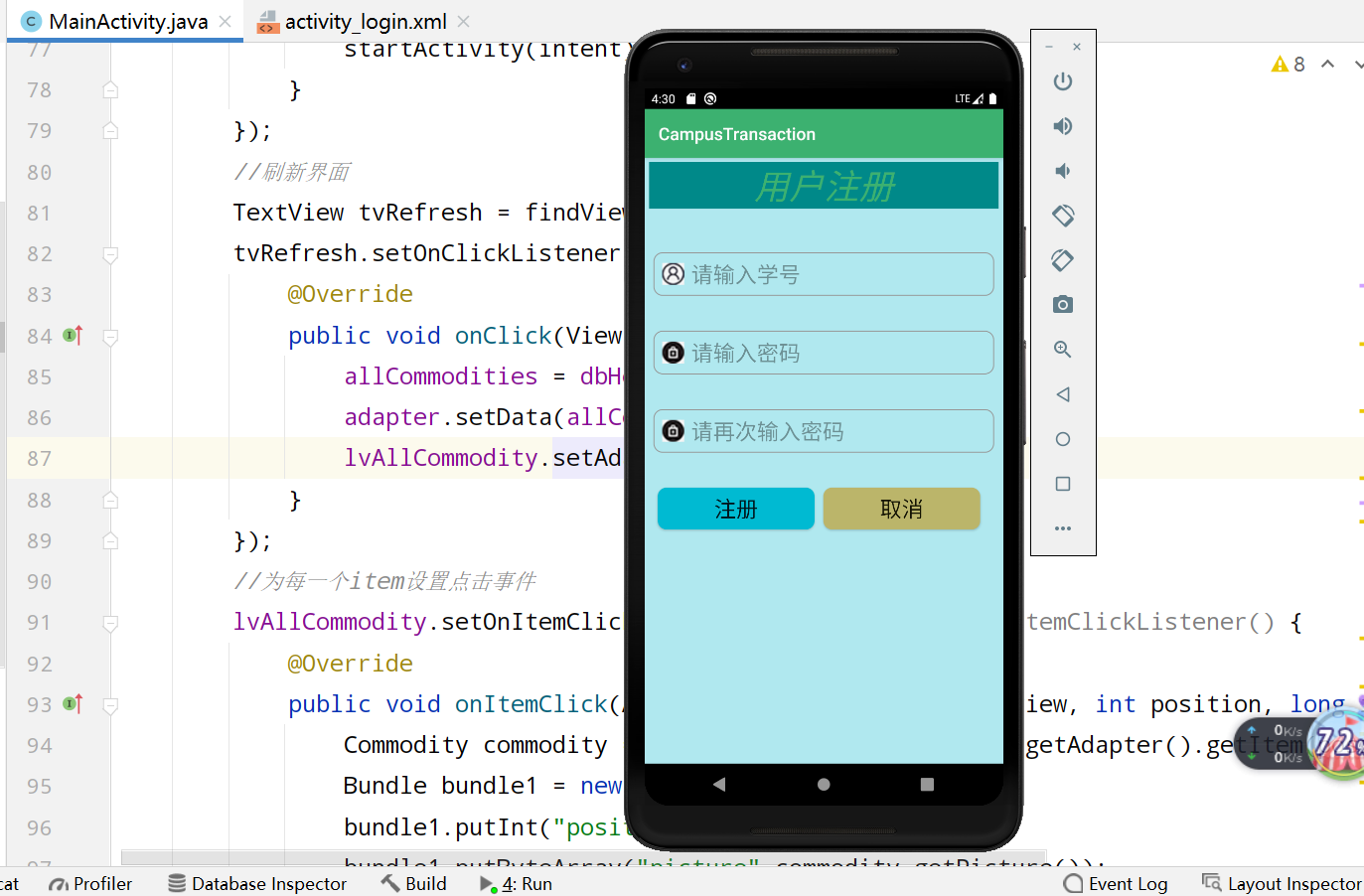
Task: Activate emulator zoom magnifier icon
Action: (x=1063, y=350)
